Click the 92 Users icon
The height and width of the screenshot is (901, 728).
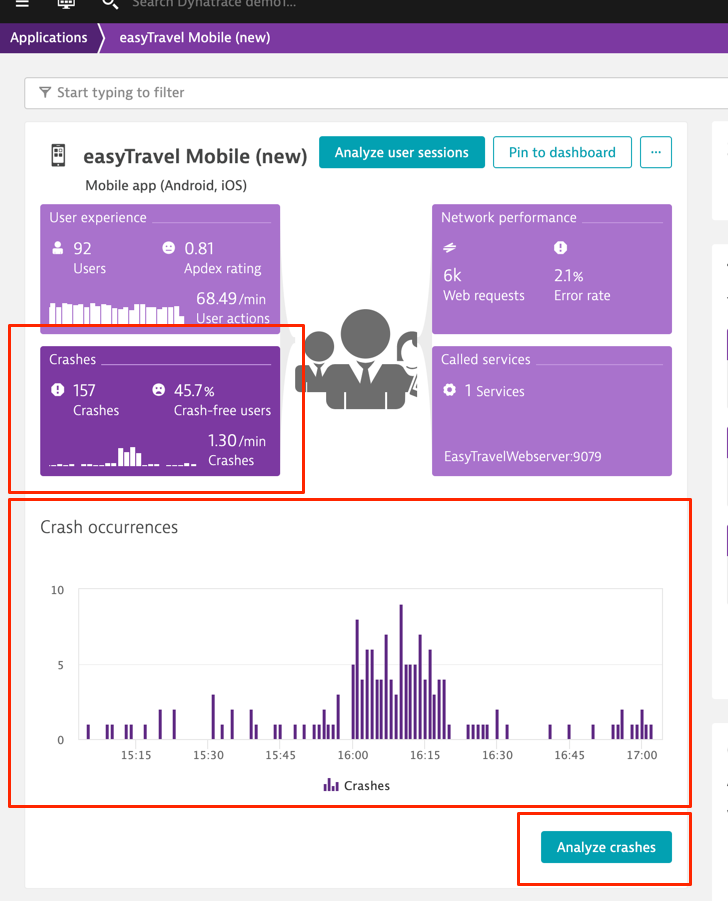coord(57,248)
